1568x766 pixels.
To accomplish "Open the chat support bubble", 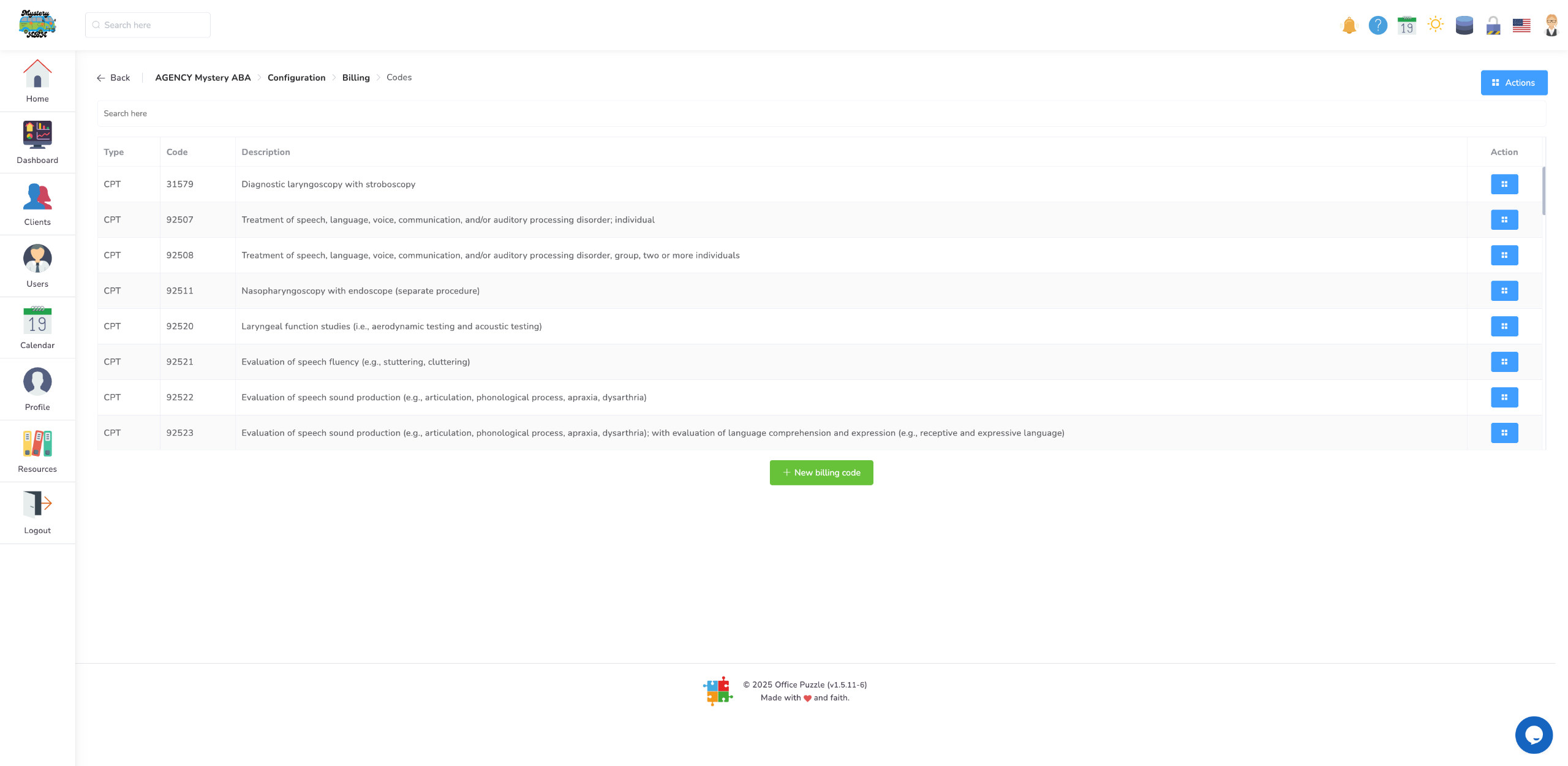I will [1533, 734].
